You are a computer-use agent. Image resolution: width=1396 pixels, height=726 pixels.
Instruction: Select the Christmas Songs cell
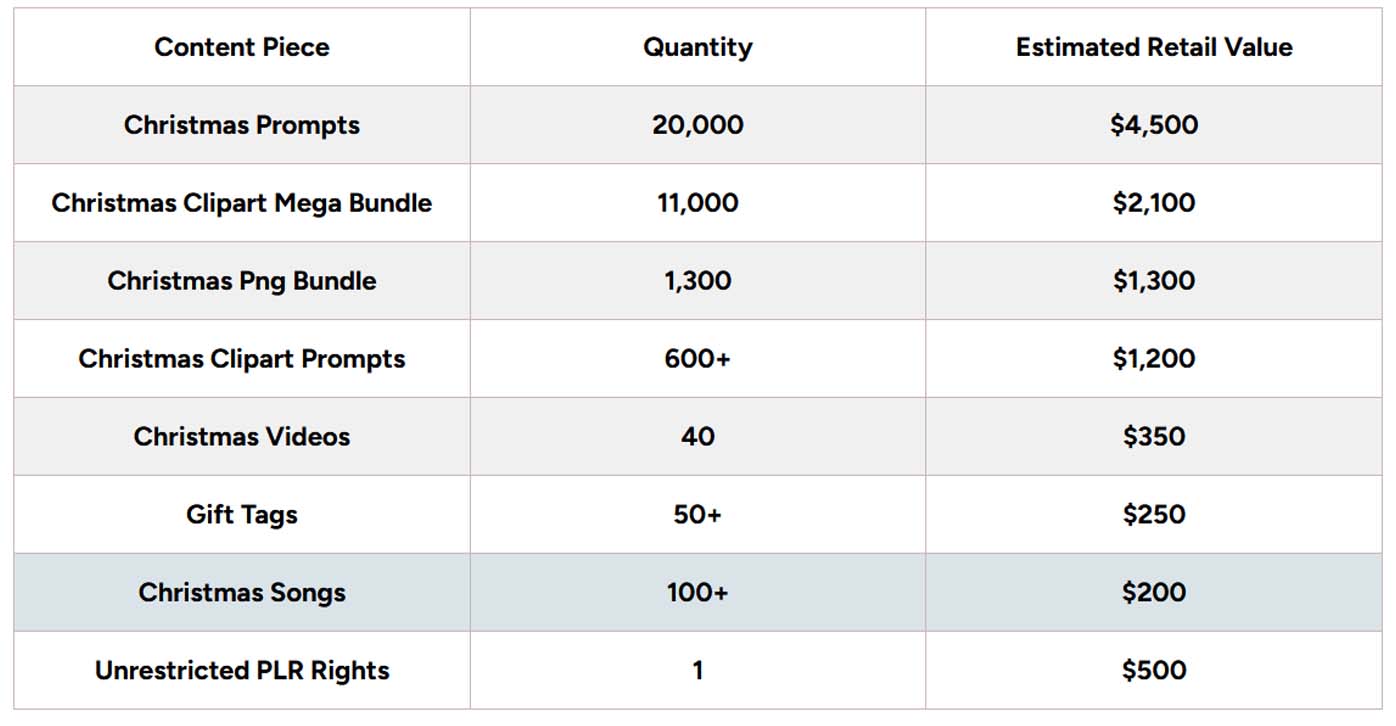tap(242, 593)
